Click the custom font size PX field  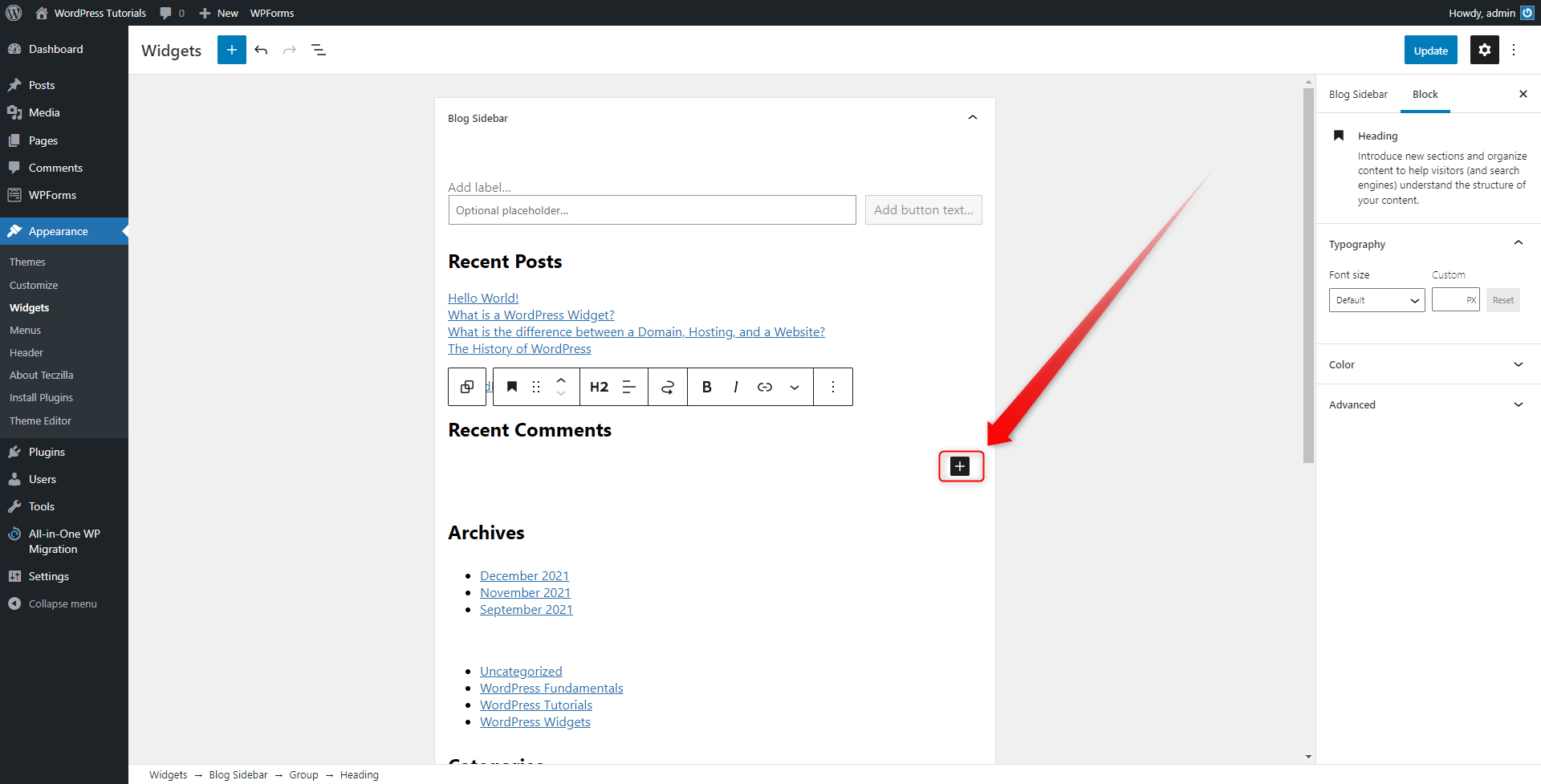point(1456,300)
